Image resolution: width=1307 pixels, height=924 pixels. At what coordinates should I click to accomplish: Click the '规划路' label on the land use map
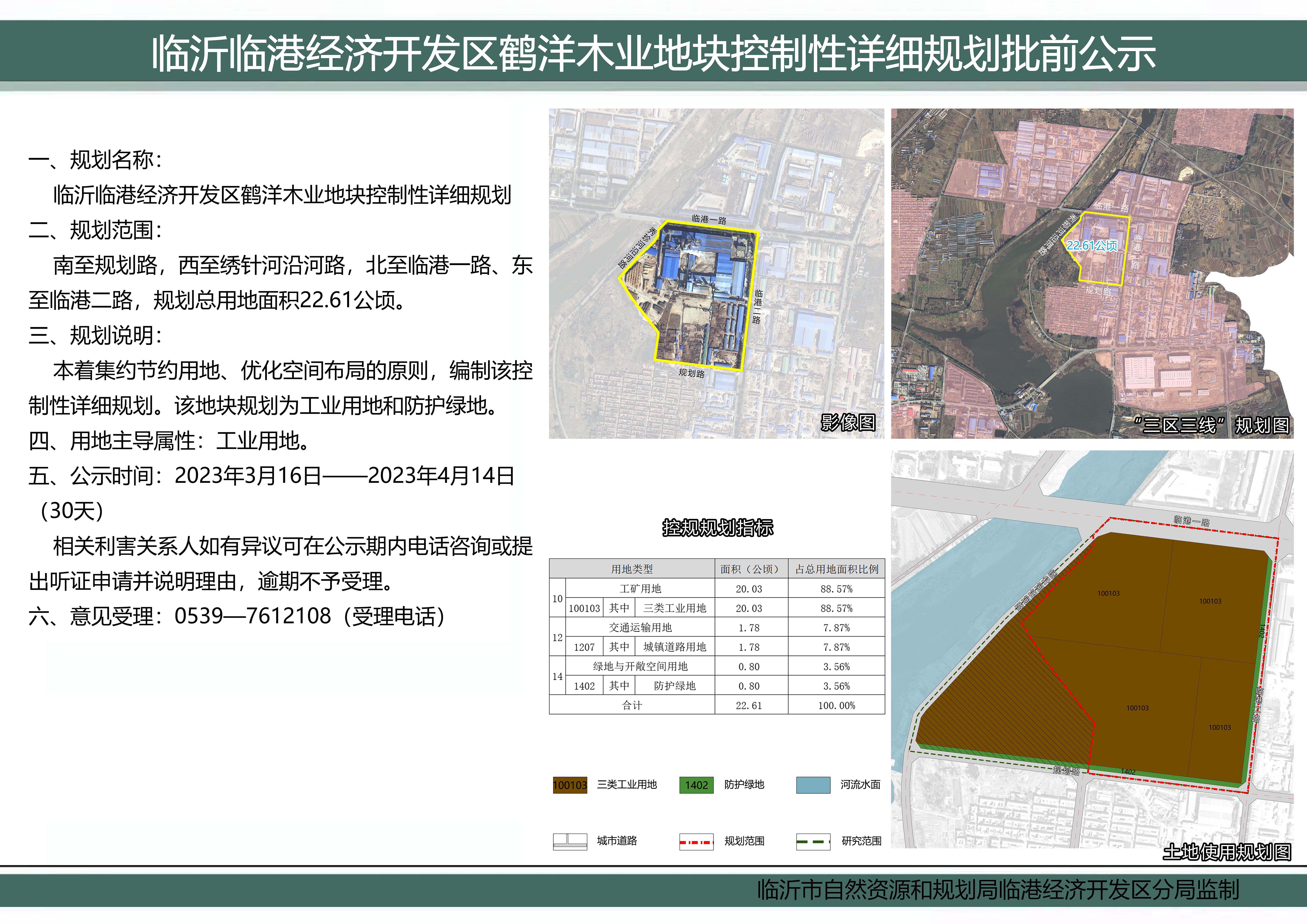tap(1066, 771)
